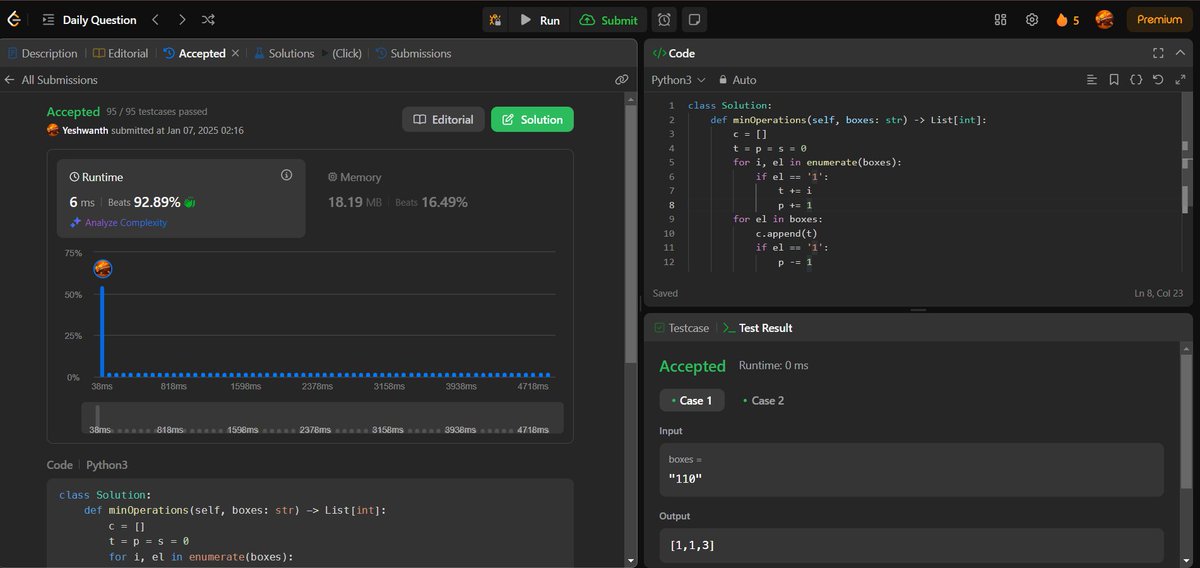This screenshot has height=568, width=1200.
Task: Click the curly braces snippet icon
Action: pos(1136,79)
